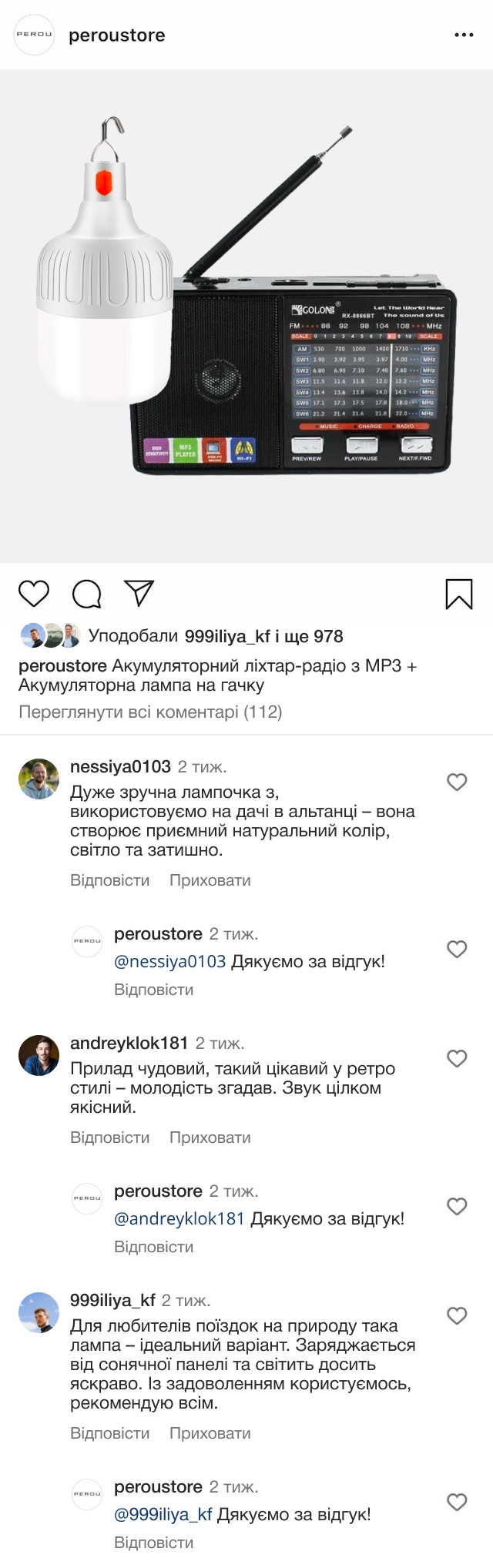493x1568 pixels.
Task: Like the nessiya0103 comment
Action: click(x=457, y=782)
